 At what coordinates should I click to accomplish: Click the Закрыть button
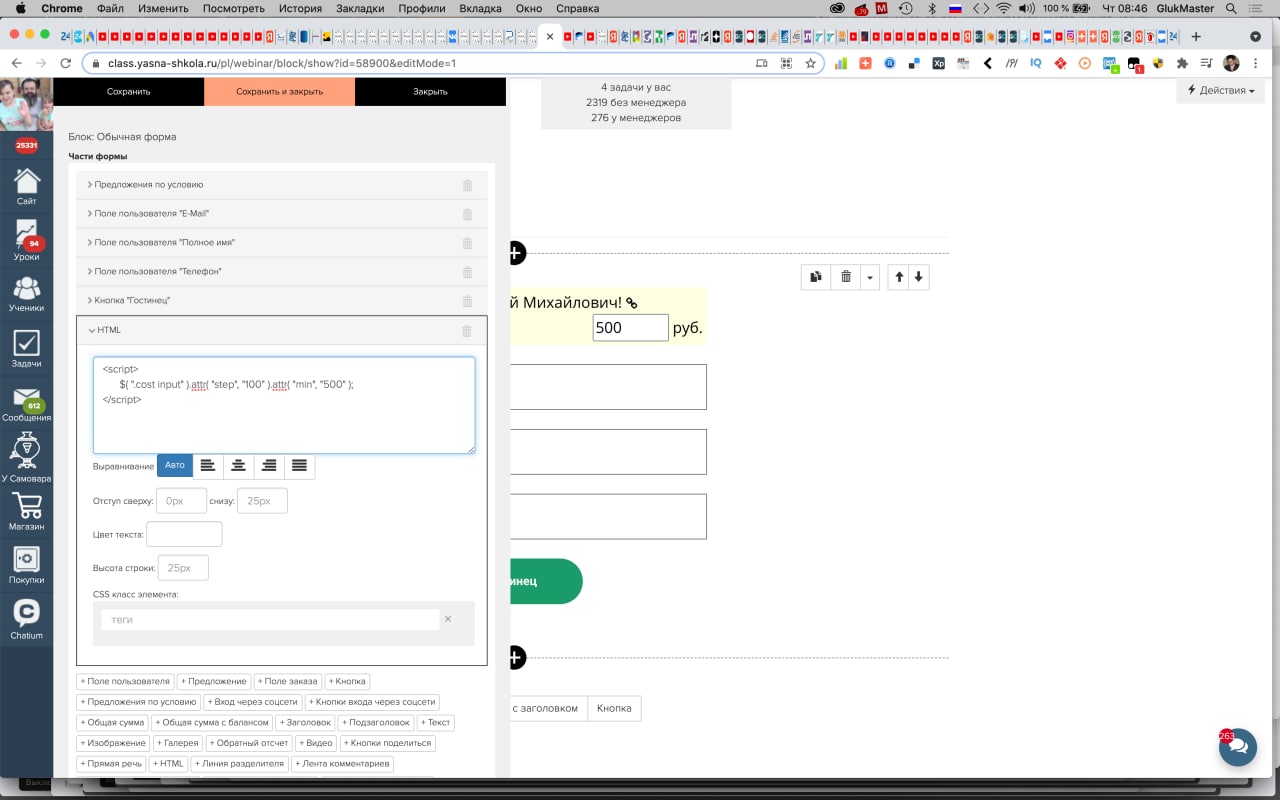(430, 91)
